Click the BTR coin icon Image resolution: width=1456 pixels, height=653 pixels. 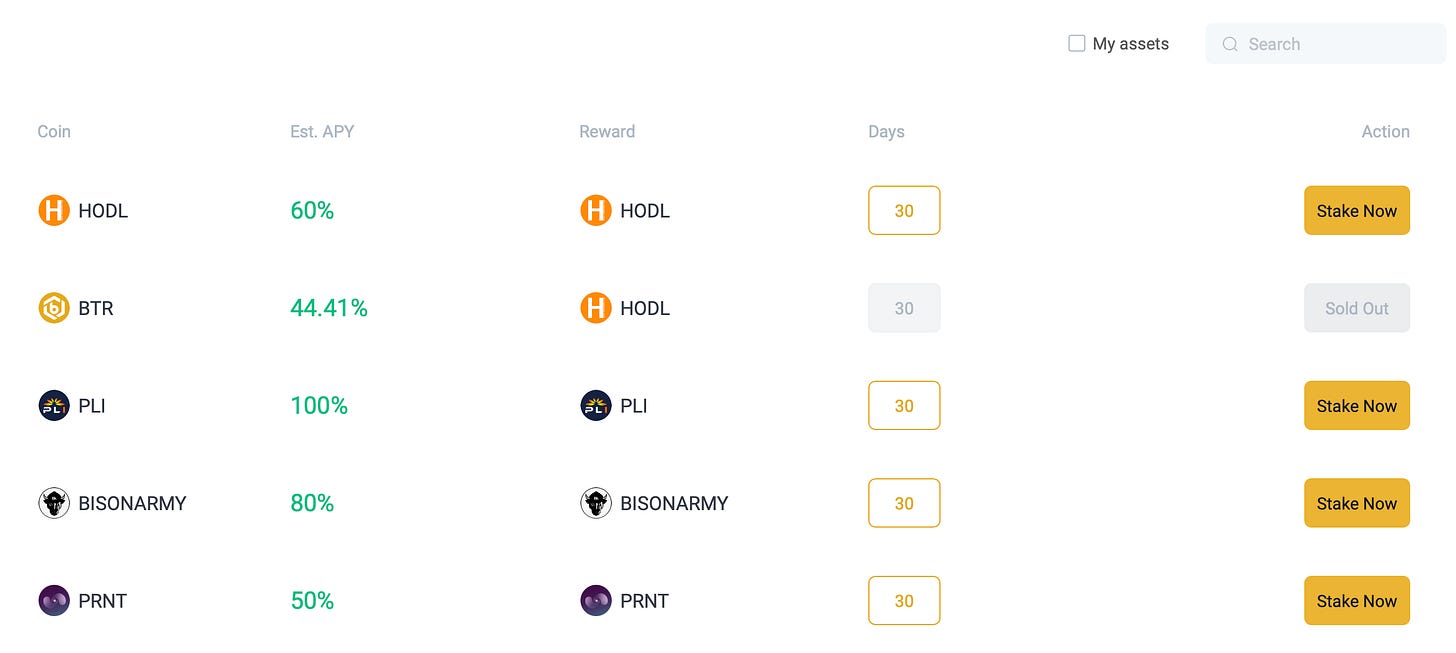pos(54,308)
